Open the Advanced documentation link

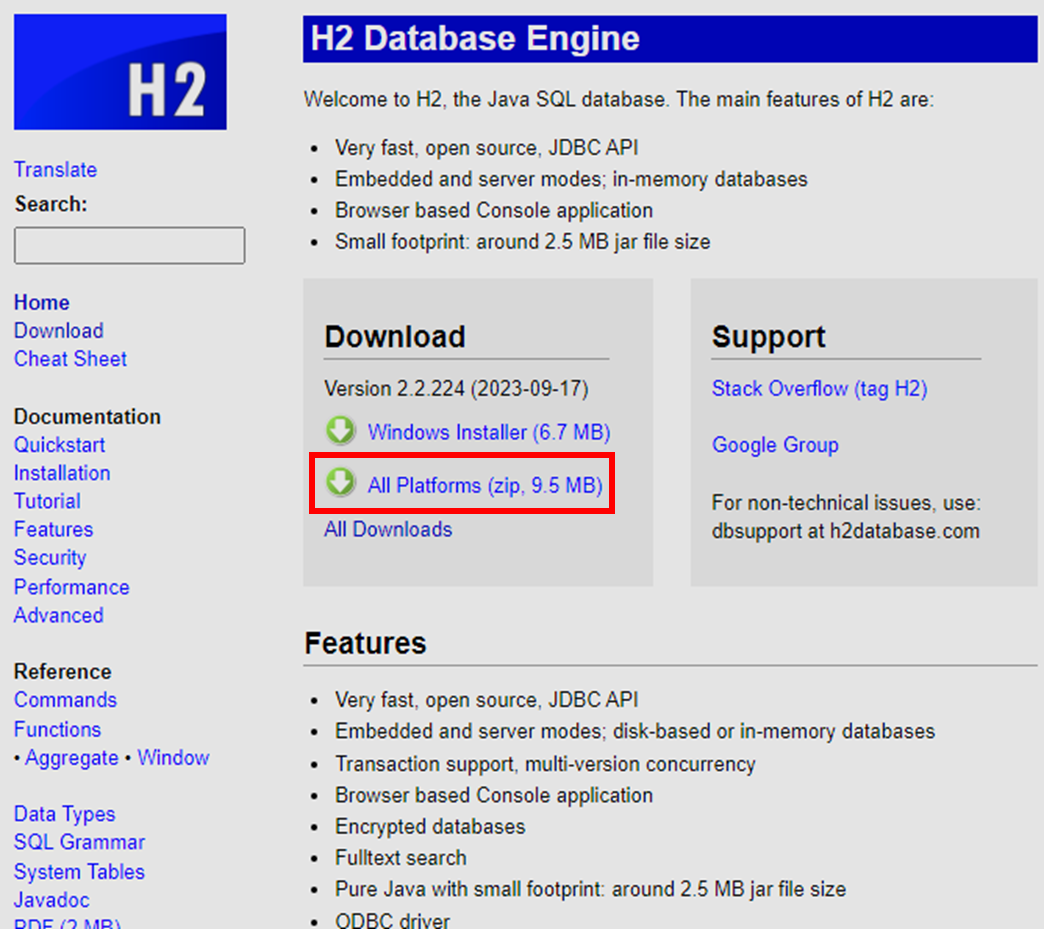pyautogui.click(x=59, y=615)
